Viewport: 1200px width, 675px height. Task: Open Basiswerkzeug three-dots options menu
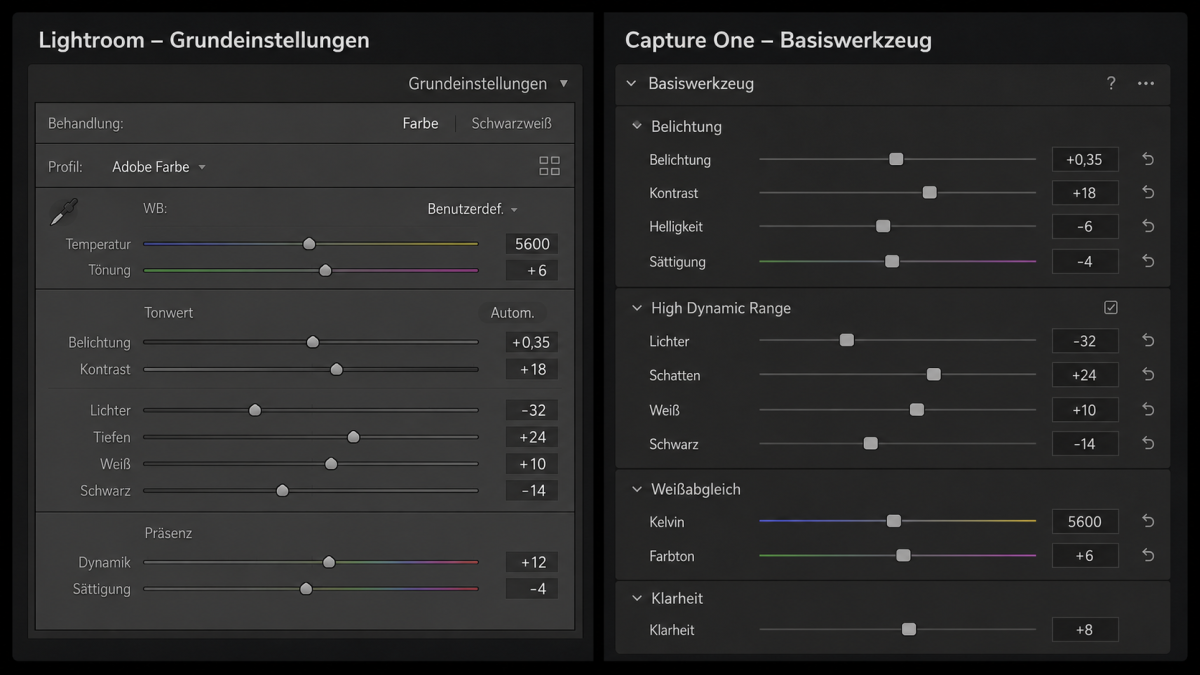1146,83
